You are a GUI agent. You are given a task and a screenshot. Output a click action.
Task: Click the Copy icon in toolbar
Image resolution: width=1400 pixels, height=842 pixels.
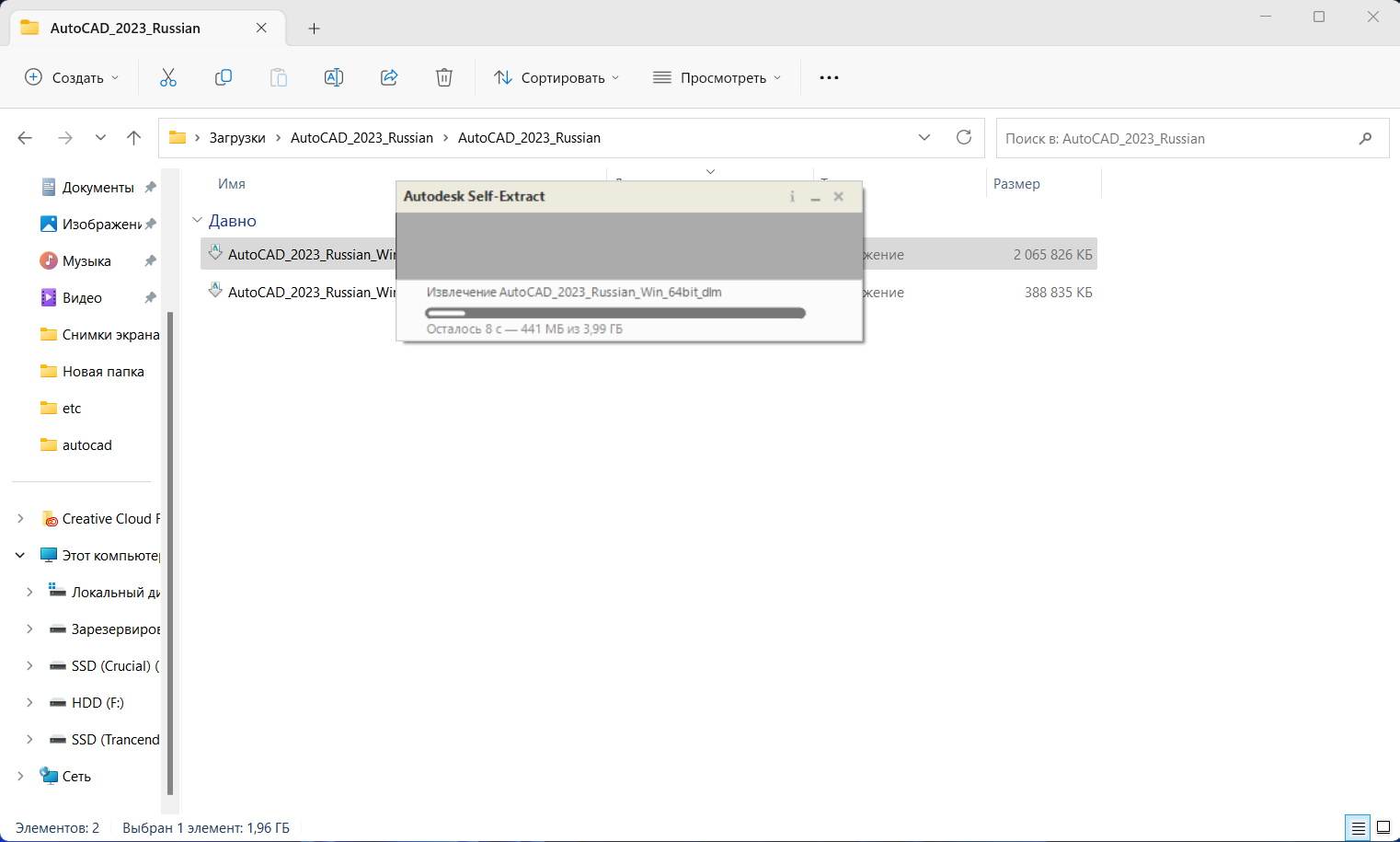pyautogui.click(x=224, y=78)
